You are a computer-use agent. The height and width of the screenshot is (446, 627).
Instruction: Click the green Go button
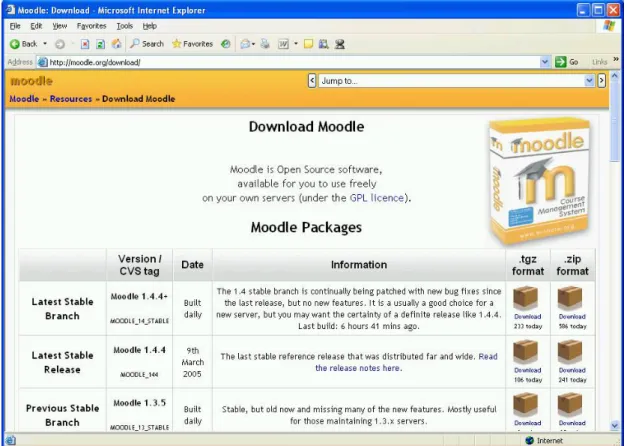(x=567, y=62)
